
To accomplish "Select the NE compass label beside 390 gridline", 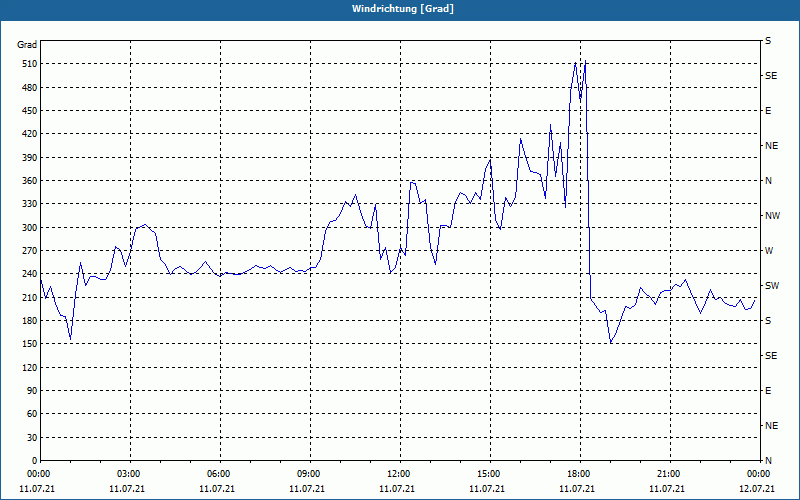I will click(x=771, y=146).
